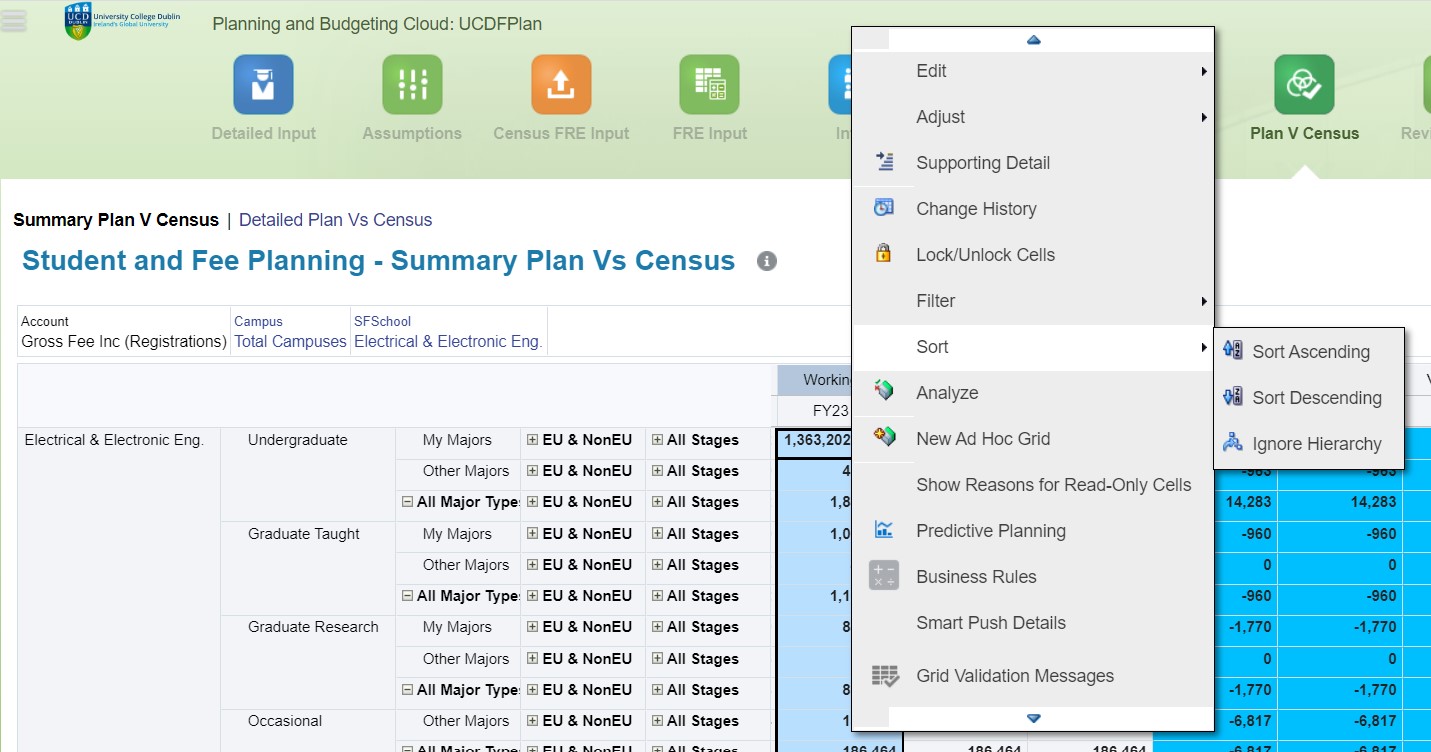Image resolution: width=1431 pixels, height=752 pixels.
Task: Click the info icon beside form title
Action: [767, 261]
